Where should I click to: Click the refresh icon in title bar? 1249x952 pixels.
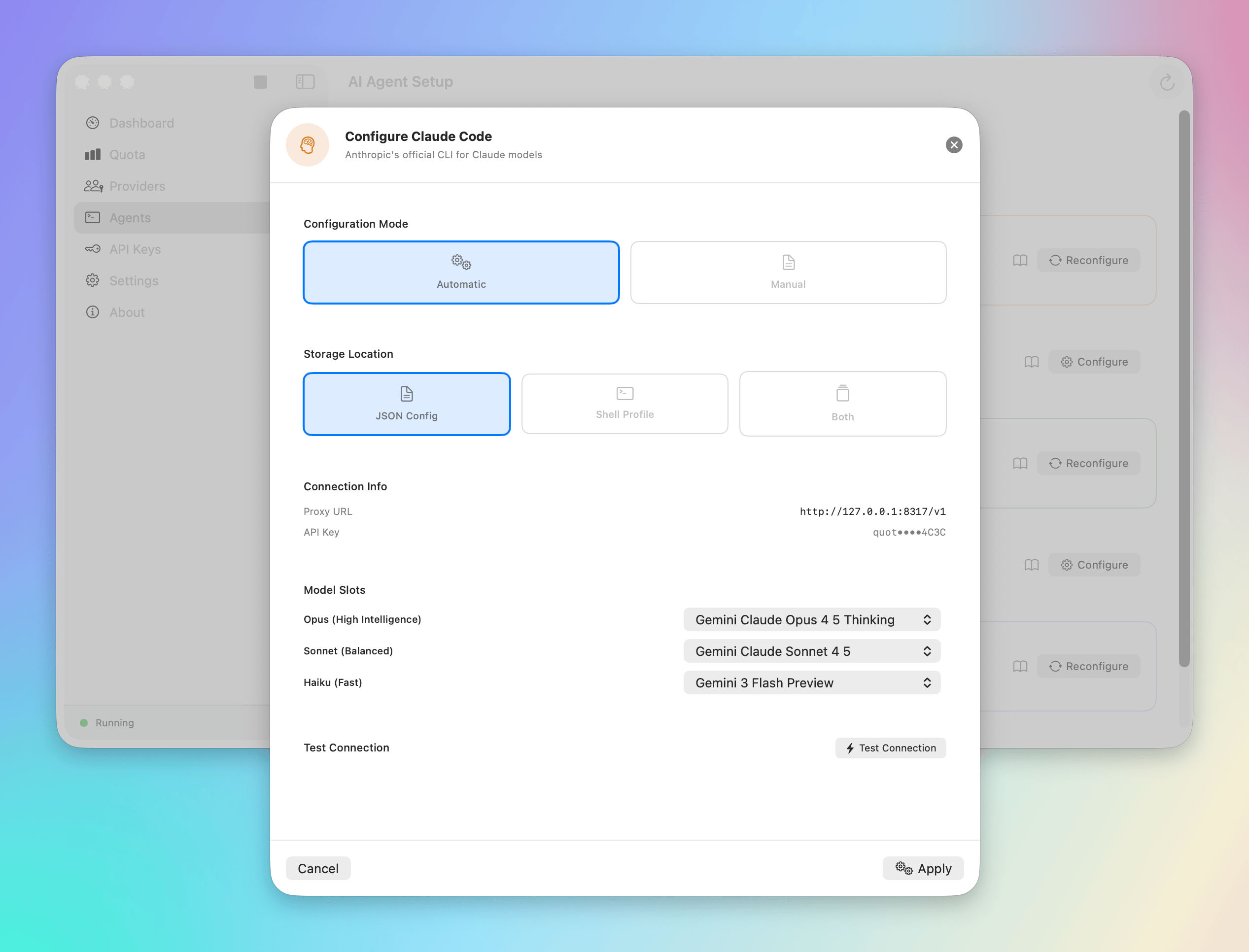[x=1167, y=83]
